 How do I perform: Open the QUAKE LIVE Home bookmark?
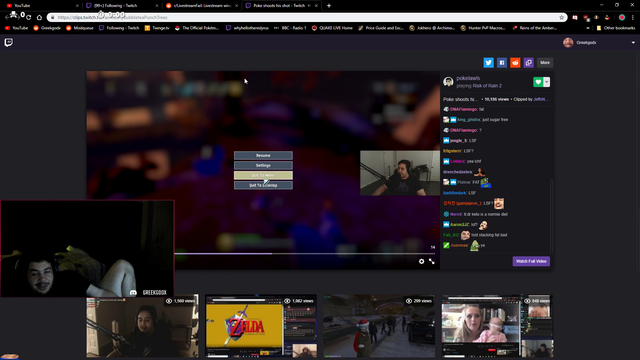click(x=332, y=28)
